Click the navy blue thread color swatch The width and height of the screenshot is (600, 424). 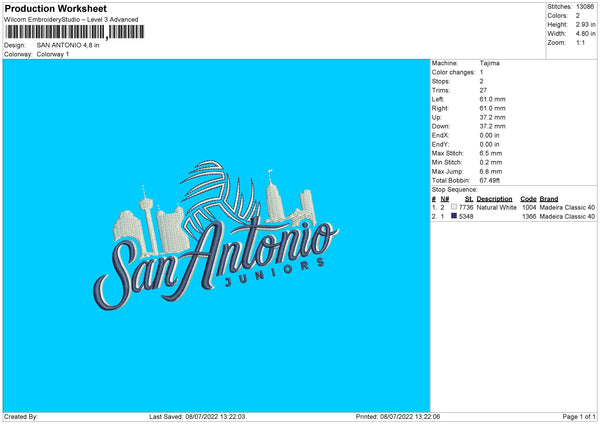(454, 216)
